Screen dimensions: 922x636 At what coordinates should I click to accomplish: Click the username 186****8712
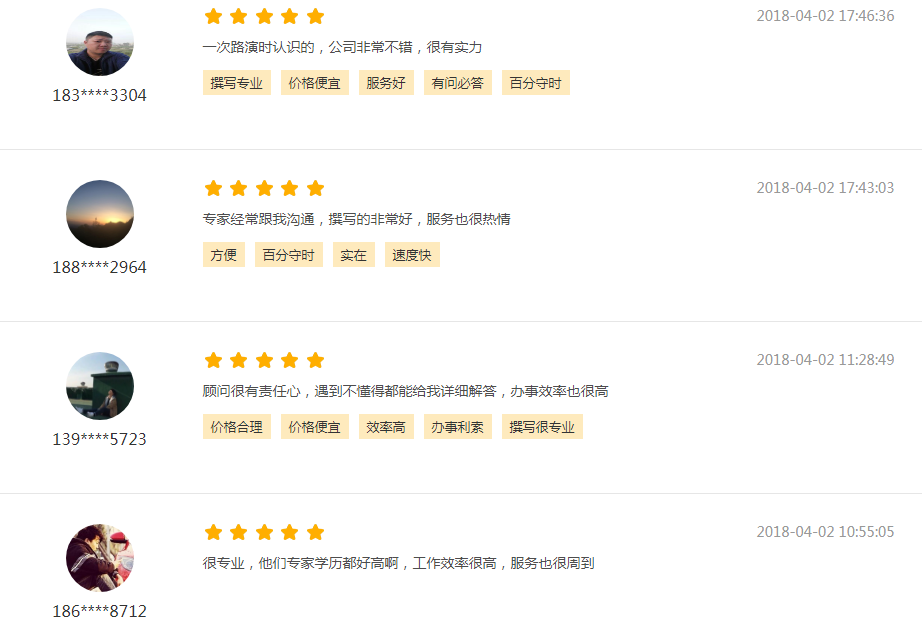pos(99,611)
